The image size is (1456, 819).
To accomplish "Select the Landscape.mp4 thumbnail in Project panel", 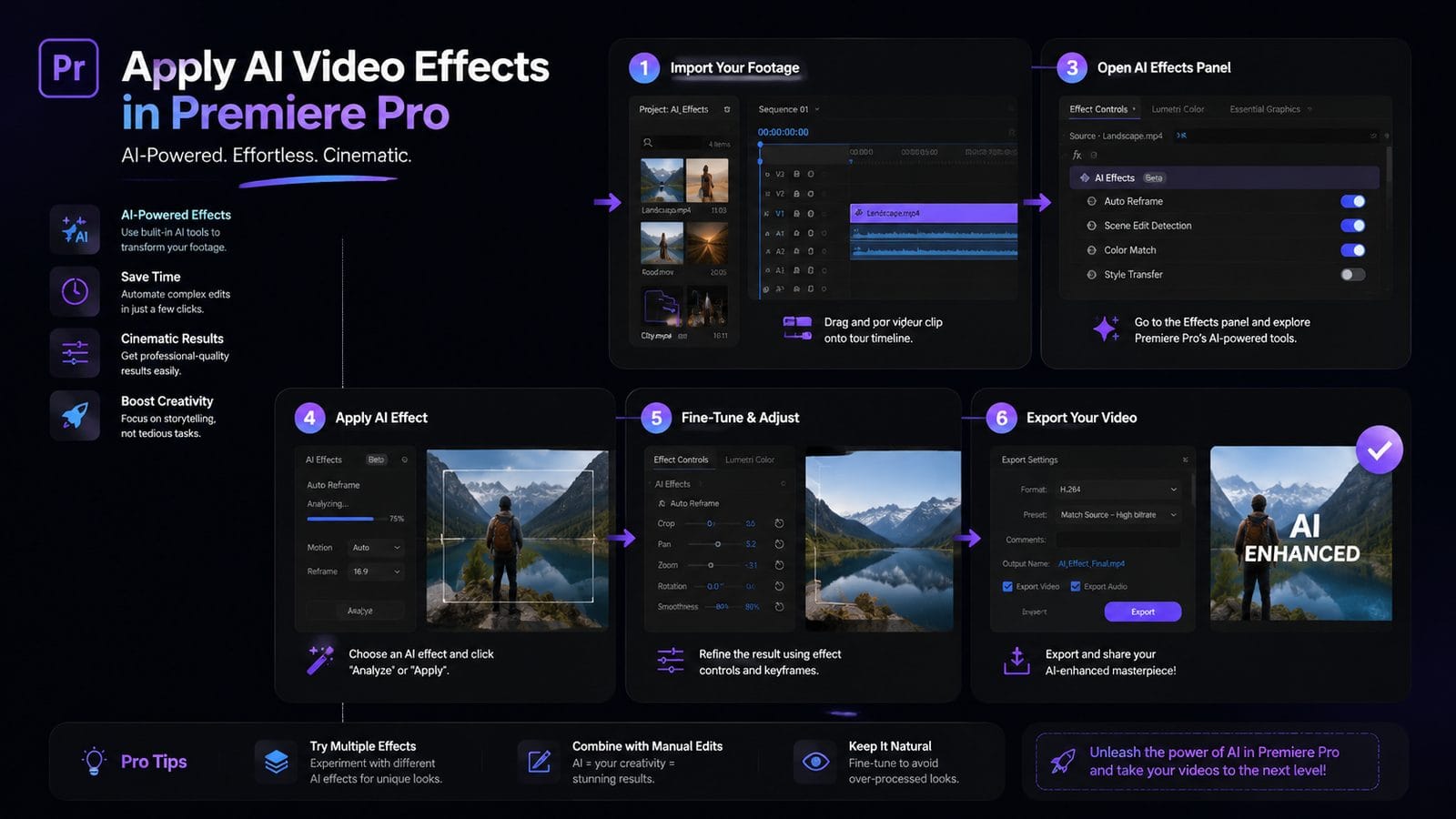I will point(662,180).
